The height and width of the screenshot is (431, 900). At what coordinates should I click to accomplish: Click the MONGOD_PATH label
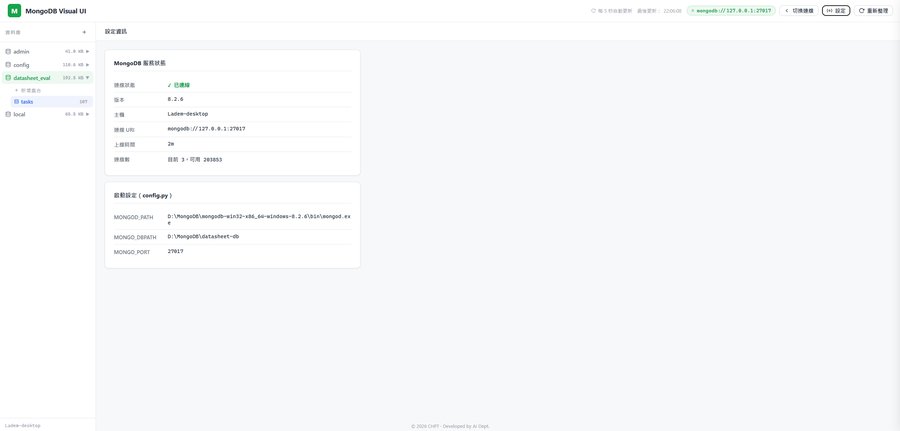point(134,218)
